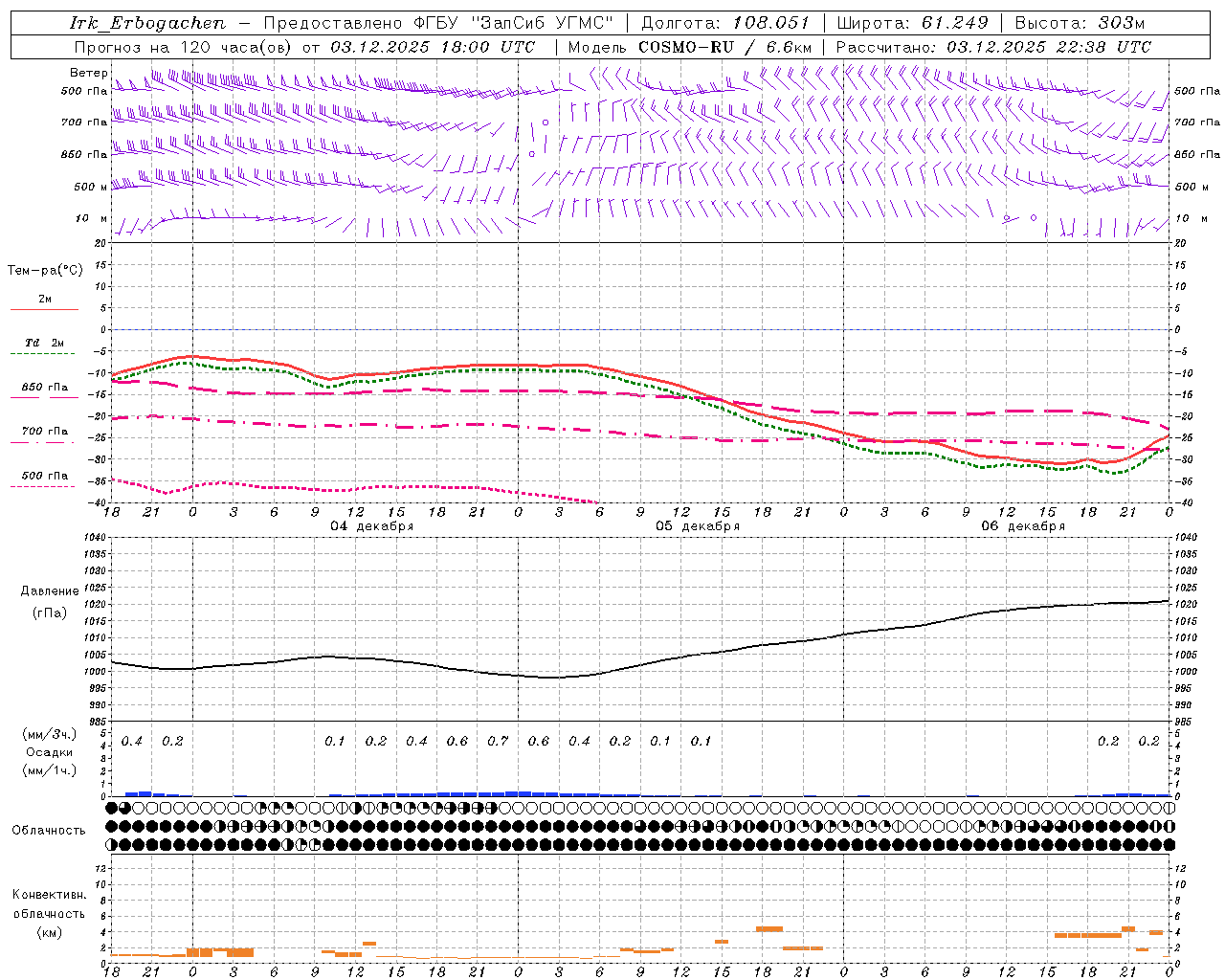Click the Давление pressure label
1225x980 pixels.
pyautogui.click(x=50, y=591)
